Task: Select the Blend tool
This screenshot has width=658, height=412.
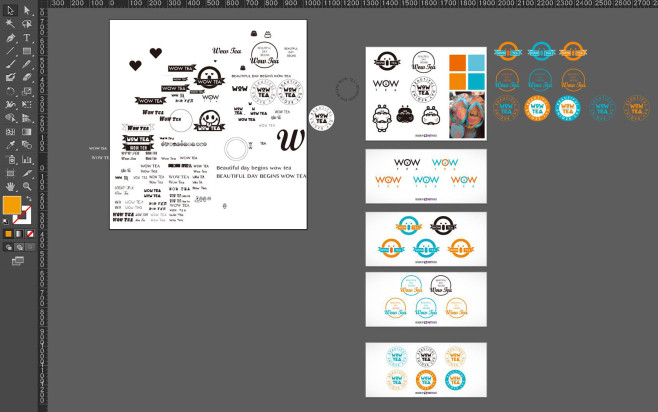Action: tap(27, 145)
